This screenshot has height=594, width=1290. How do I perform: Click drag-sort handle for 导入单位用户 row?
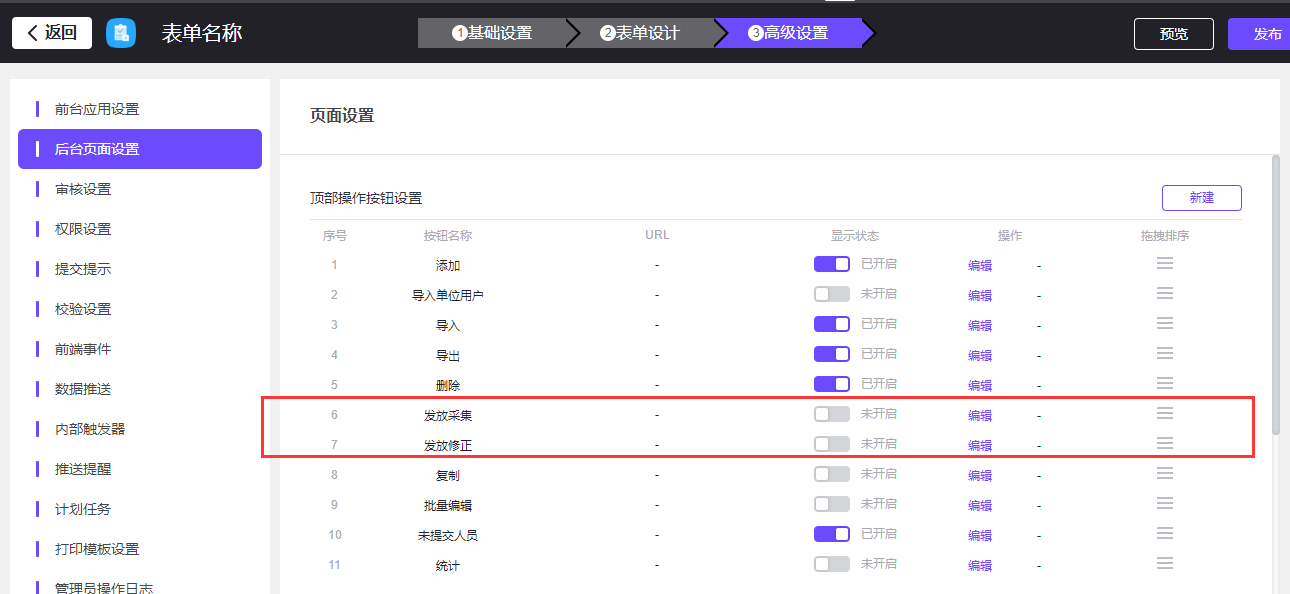coord(1165,293)
